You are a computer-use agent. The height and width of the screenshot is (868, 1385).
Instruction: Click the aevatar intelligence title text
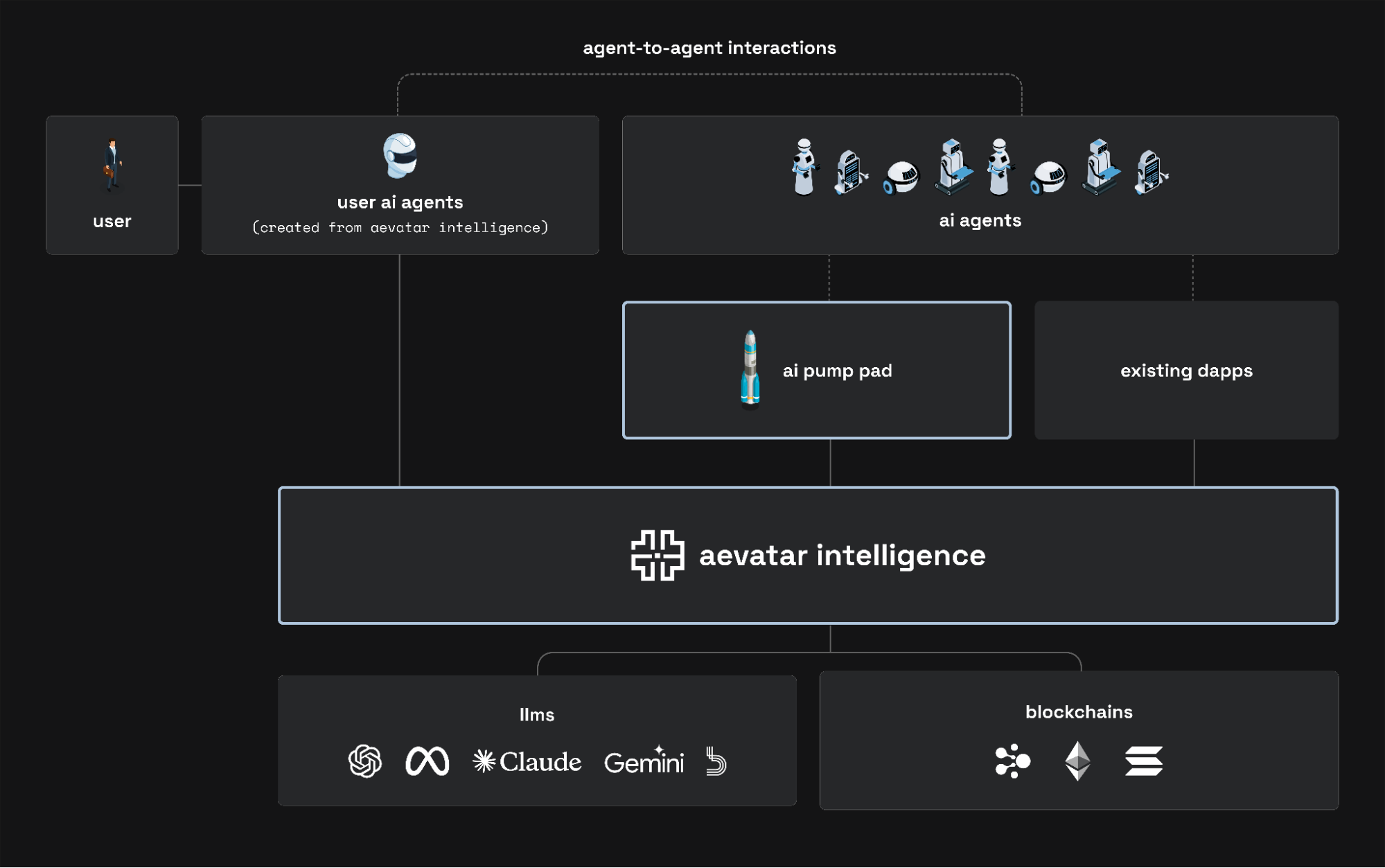pos(842,555)
